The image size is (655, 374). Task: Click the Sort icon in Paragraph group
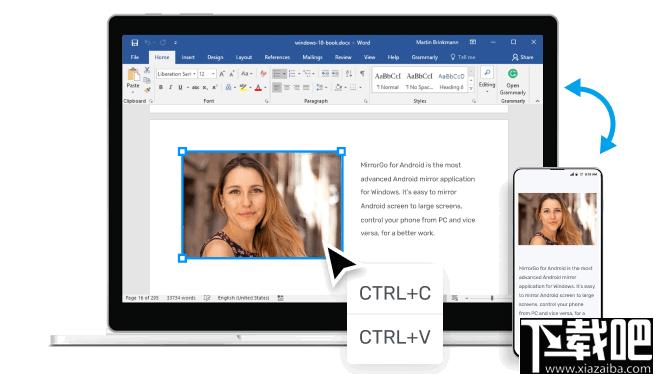(x=349, y=74)
